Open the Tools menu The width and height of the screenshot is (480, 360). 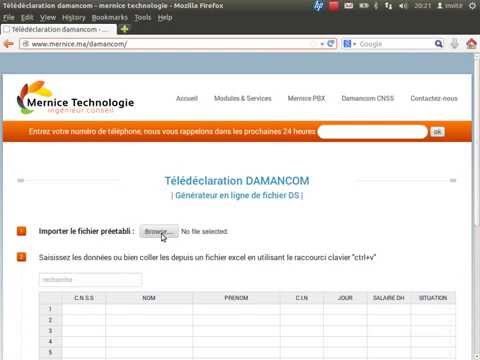coord(143,18)
